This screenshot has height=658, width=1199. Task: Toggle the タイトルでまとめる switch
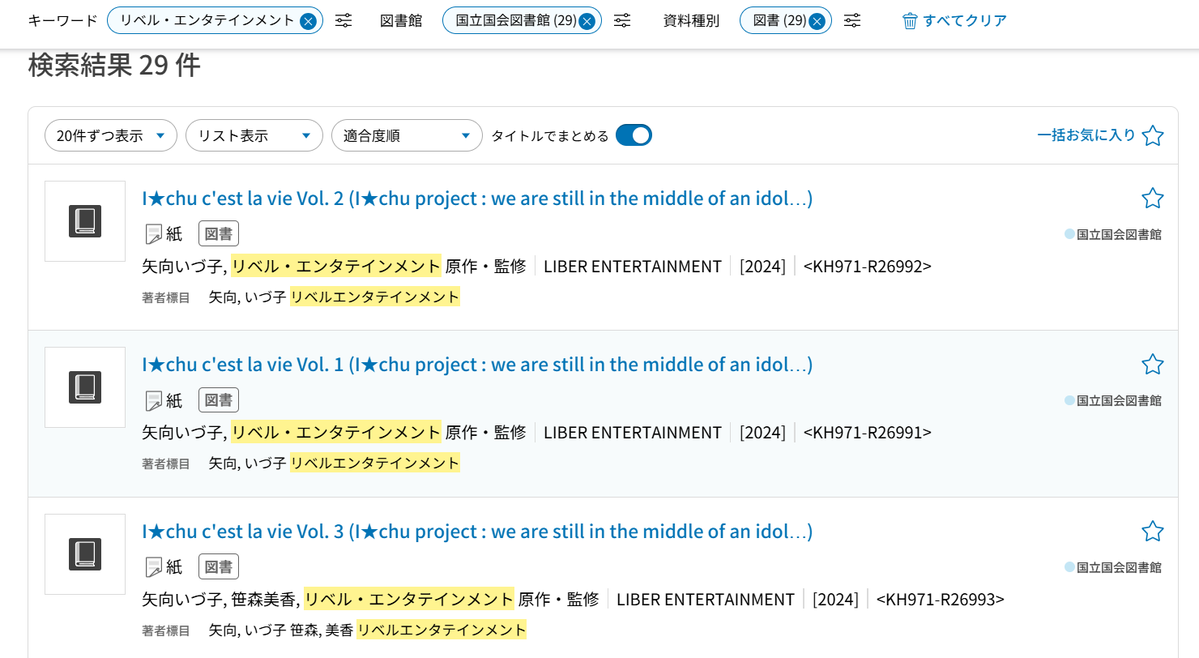[634, 135]
